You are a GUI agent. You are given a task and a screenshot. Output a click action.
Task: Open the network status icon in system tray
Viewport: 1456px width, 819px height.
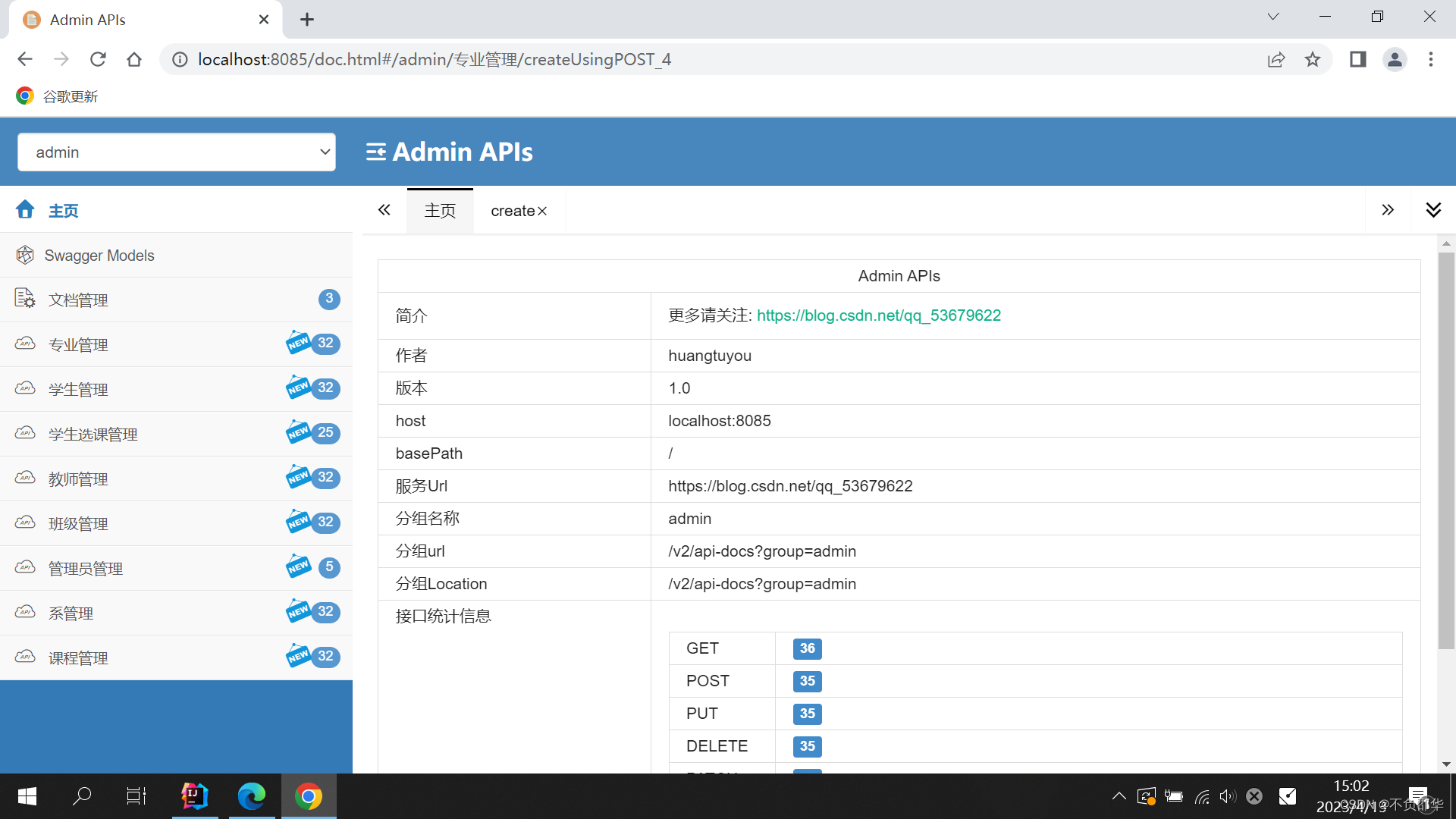click(1201, 796)
